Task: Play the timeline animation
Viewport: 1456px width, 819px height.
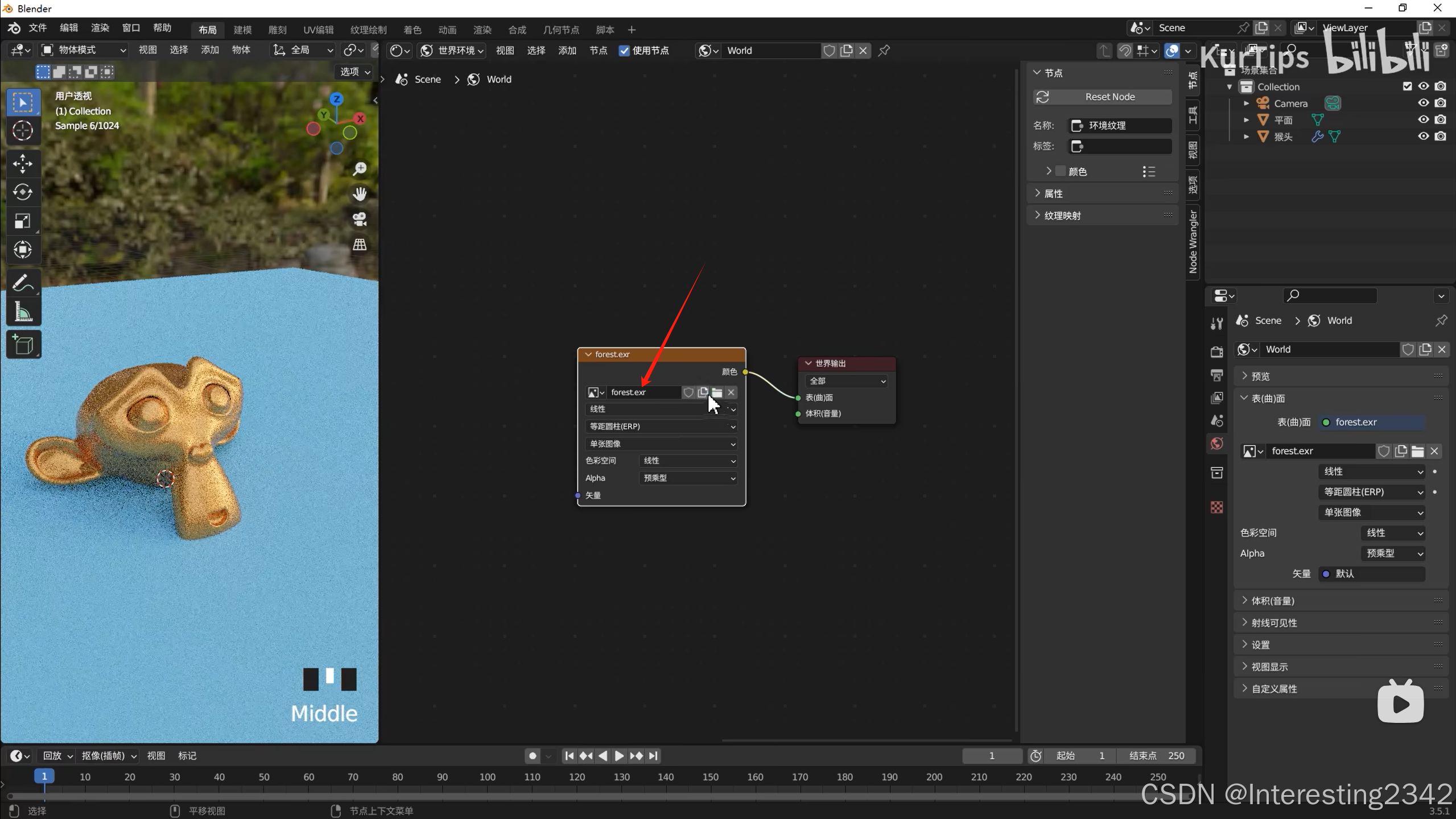Action: pyautogui.click(x=619, y=756)
